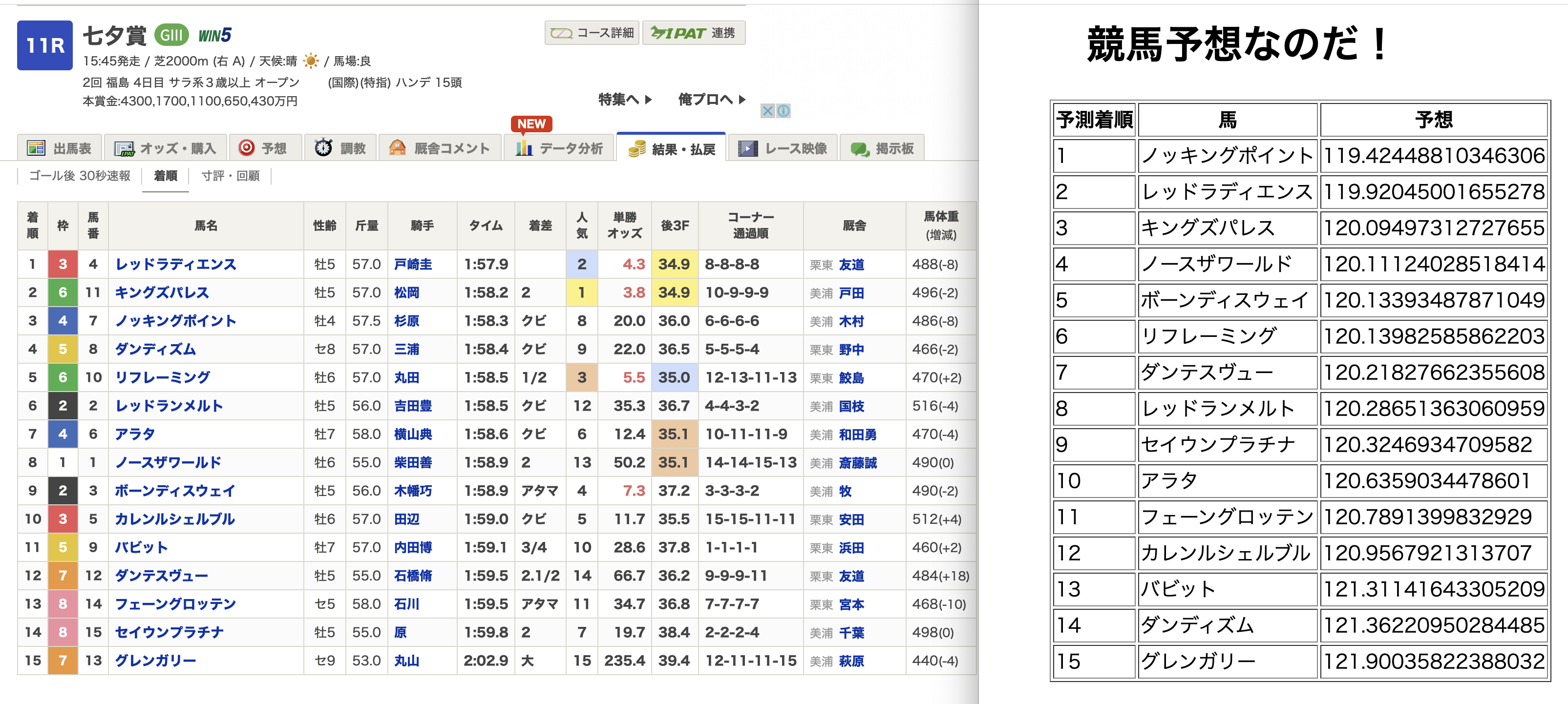Click the sunny weather icon

pyautogui.click(x=311, y=61)
